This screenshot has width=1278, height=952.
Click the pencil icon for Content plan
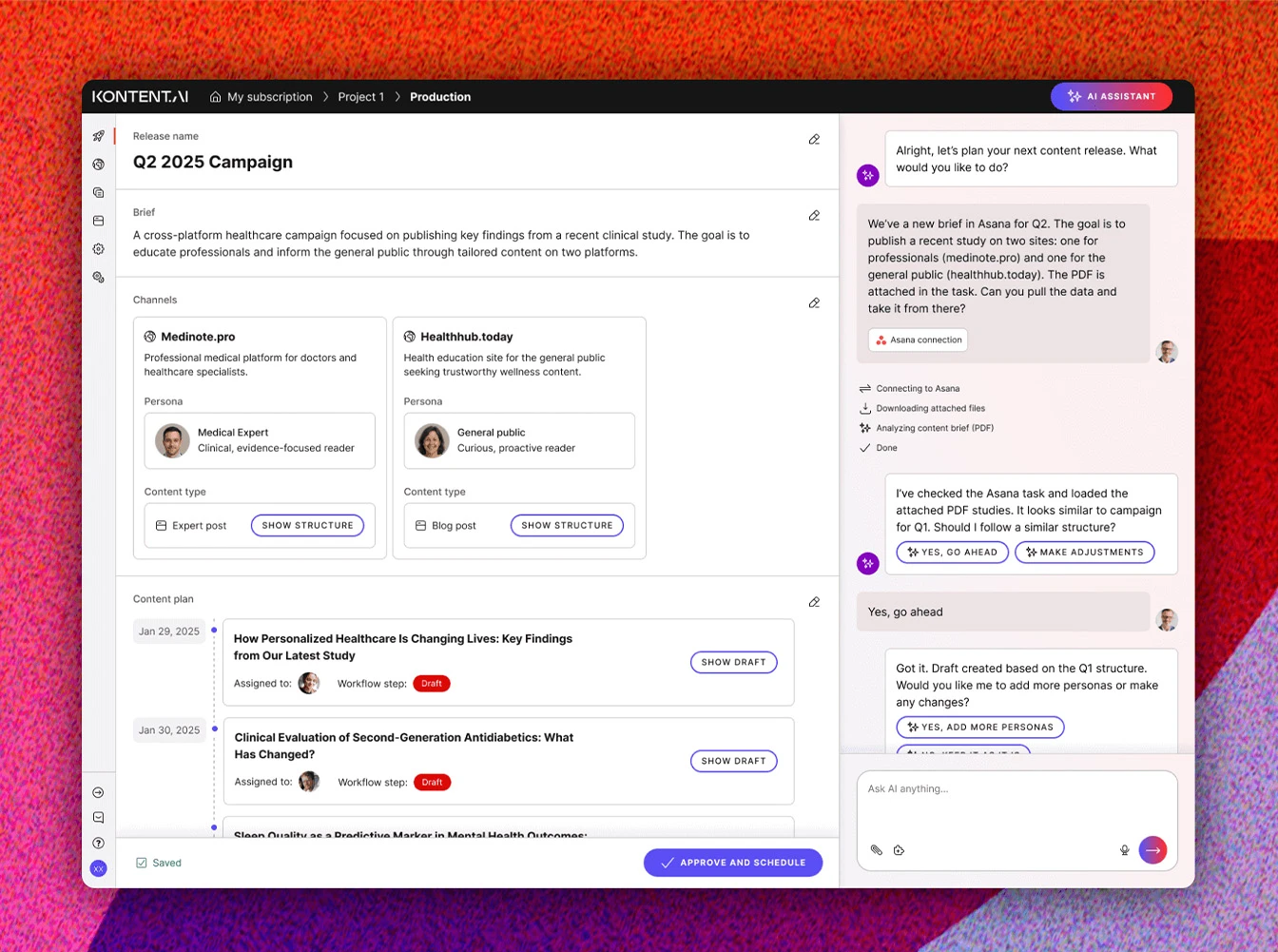[814, 602]
